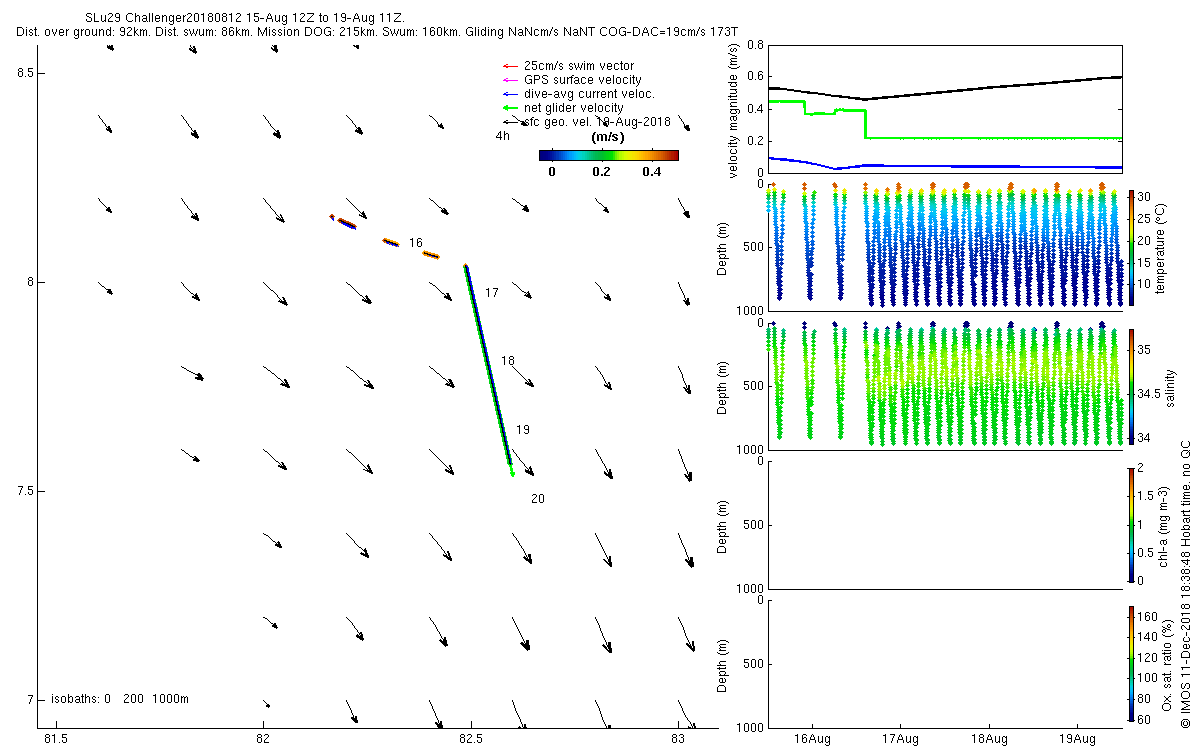The width and height of the screenshot is (1200, 750).
Task: Click the 17Aug tick on time axis
Action: [x=900, y=739]
